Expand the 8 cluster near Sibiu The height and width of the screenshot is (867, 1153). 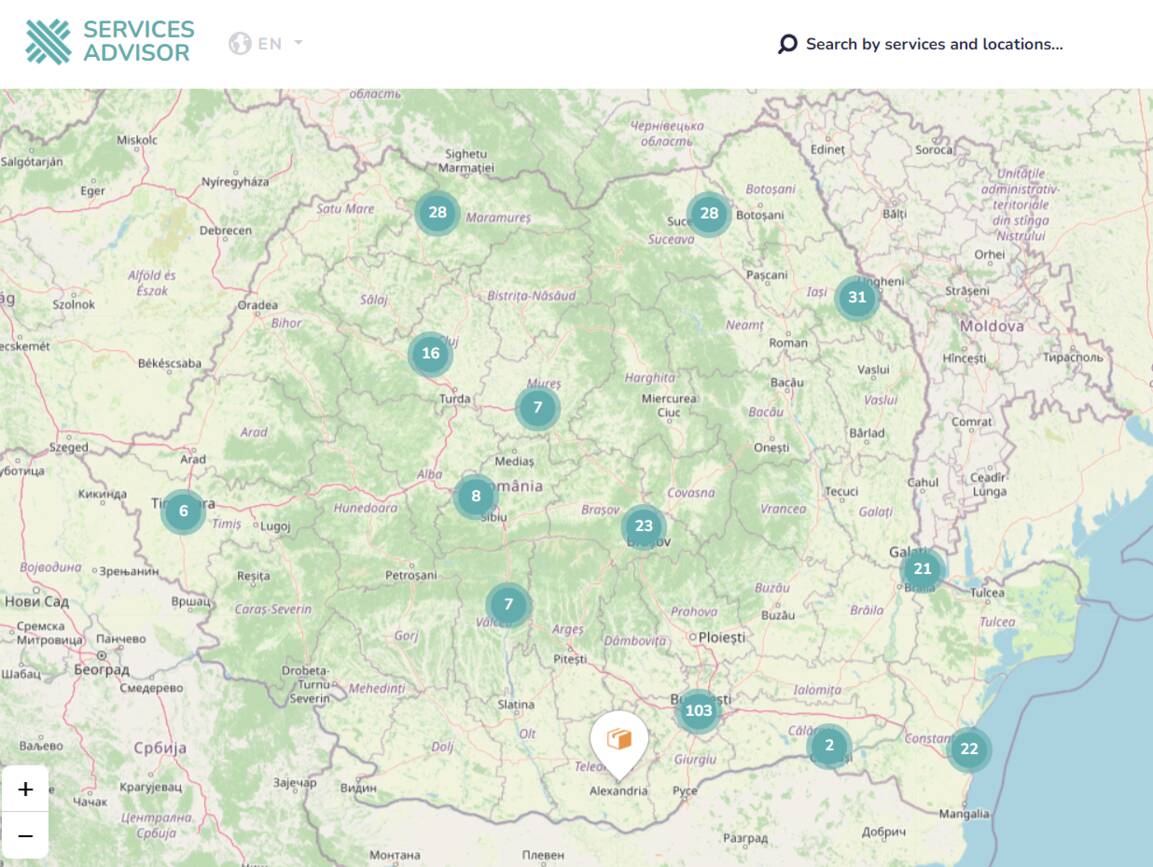[476, 496]
